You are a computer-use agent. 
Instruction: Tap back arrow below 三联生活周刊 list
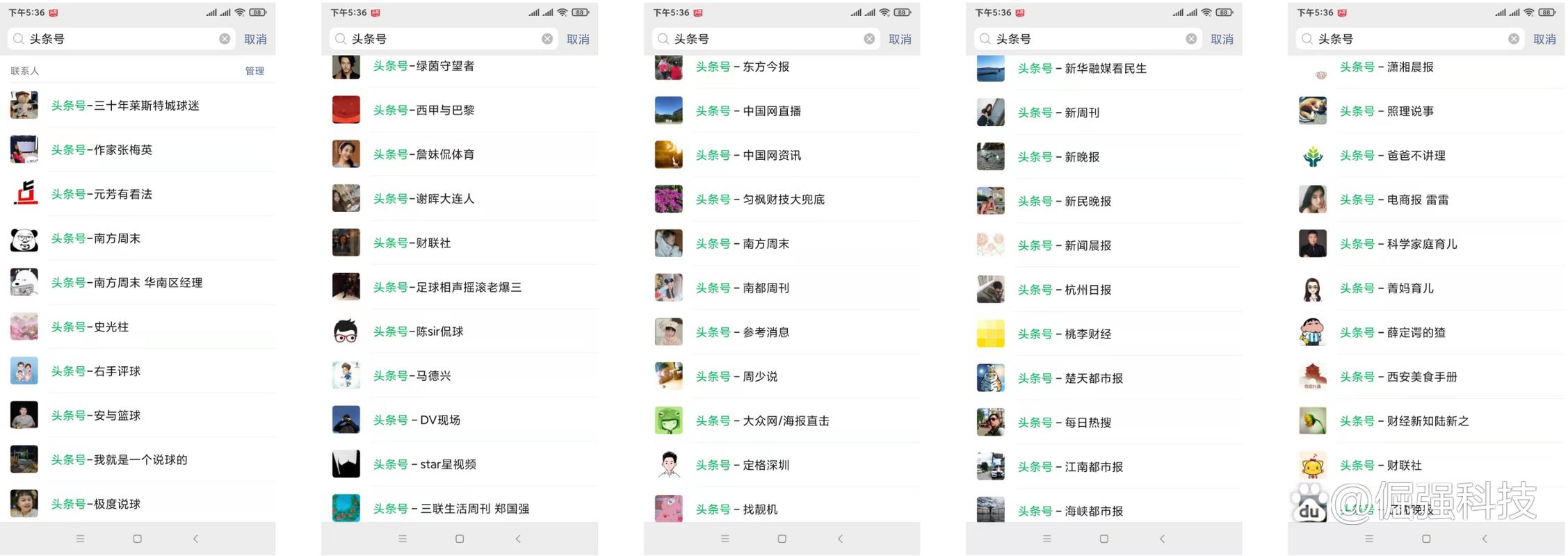click(x=518, y=539)
